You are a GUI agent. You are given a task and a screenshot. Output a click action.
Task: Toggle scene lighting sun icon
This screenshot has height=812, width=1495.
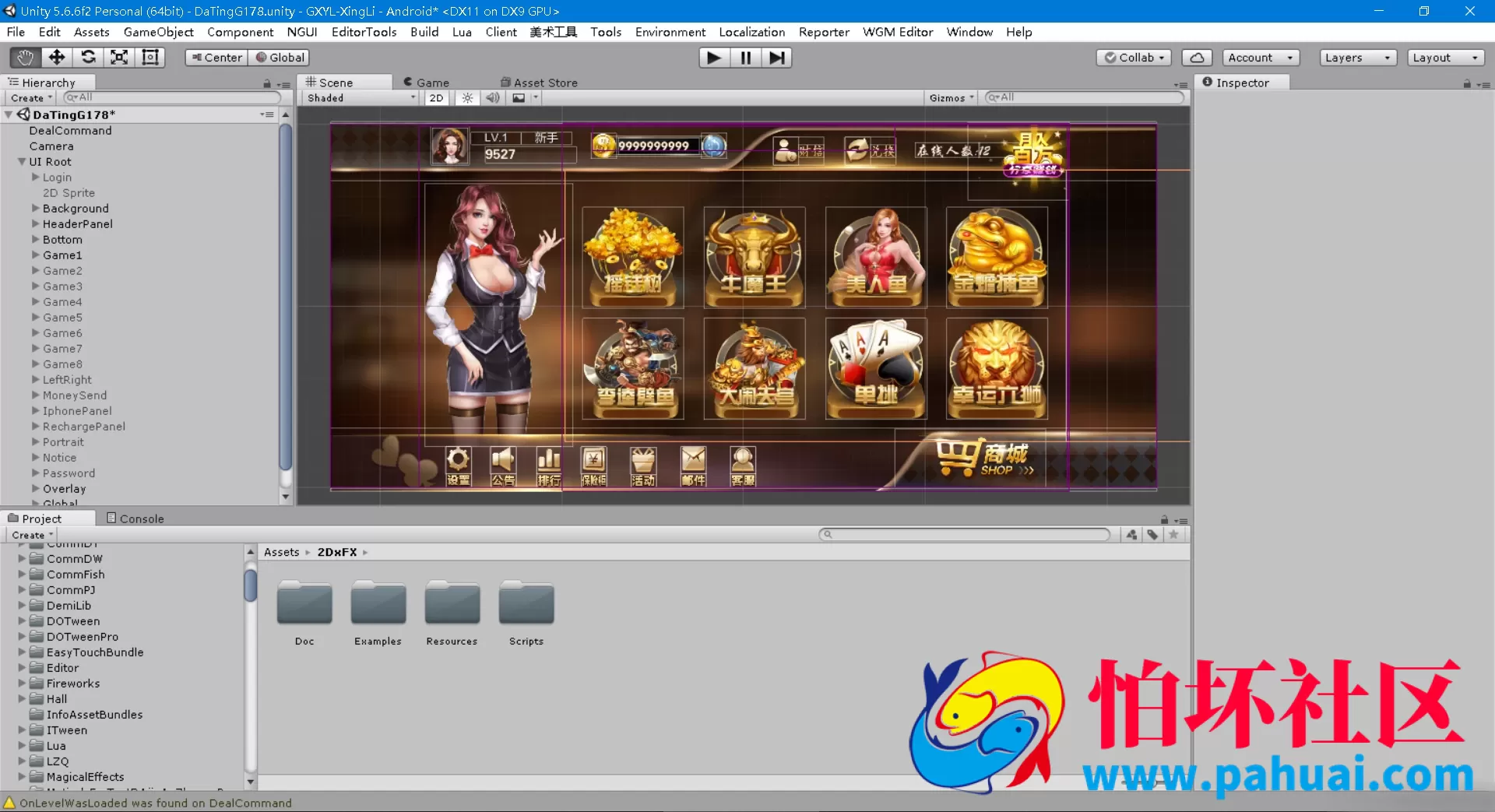[467, 98]
